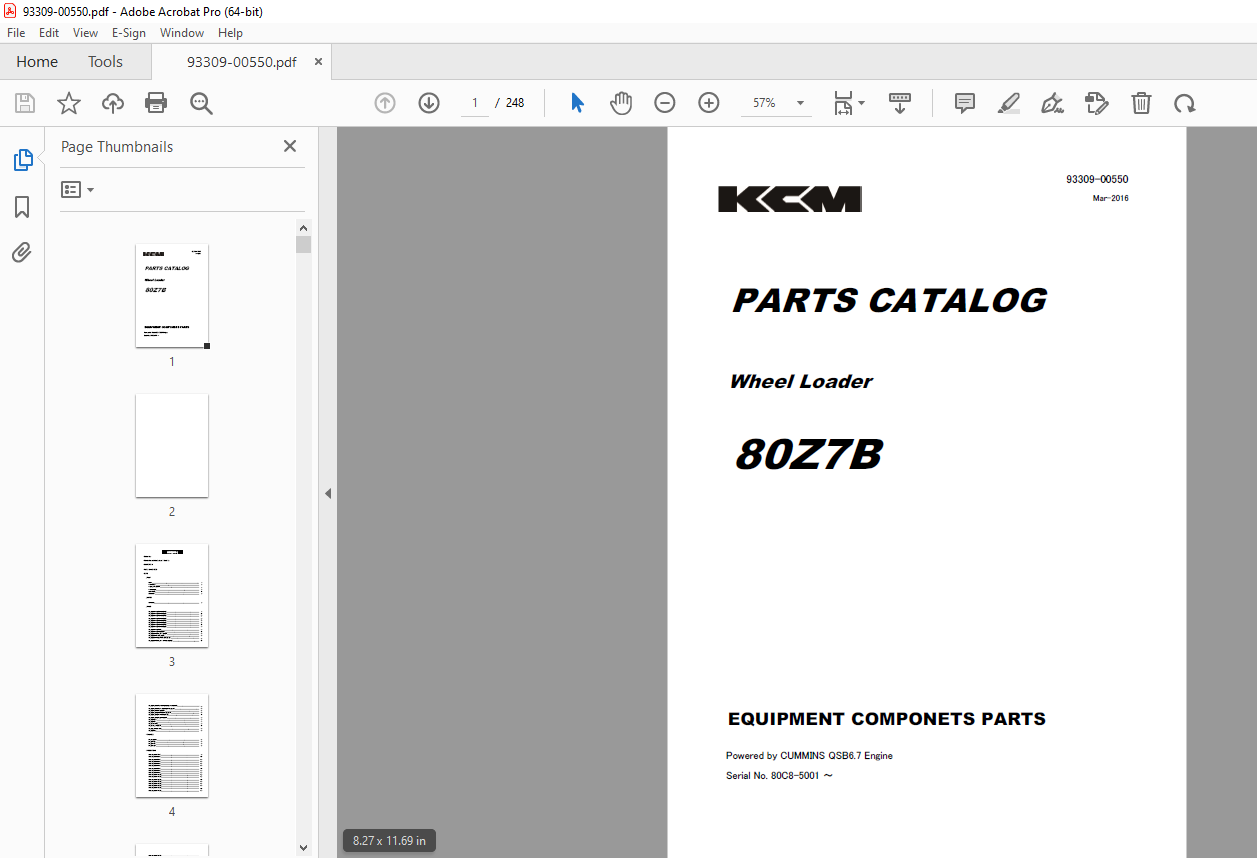This screenshot has height=858, width=1257.
Task: Zoom out with the minus button
Action: (x=665, y=103)
